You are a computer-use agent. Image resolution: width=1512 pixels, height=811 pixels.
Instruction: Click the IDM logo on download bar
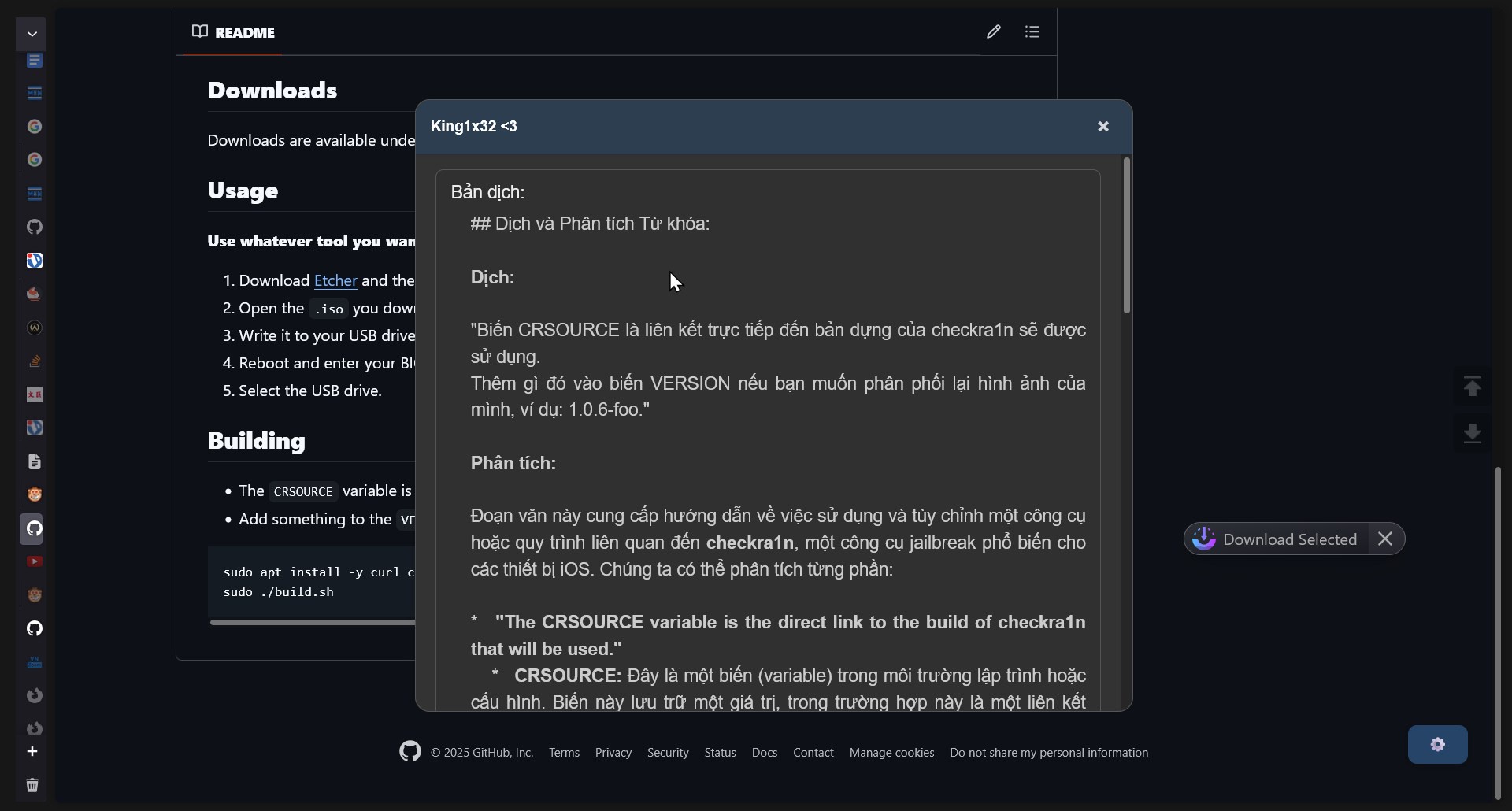click(x=1203, y=539)
